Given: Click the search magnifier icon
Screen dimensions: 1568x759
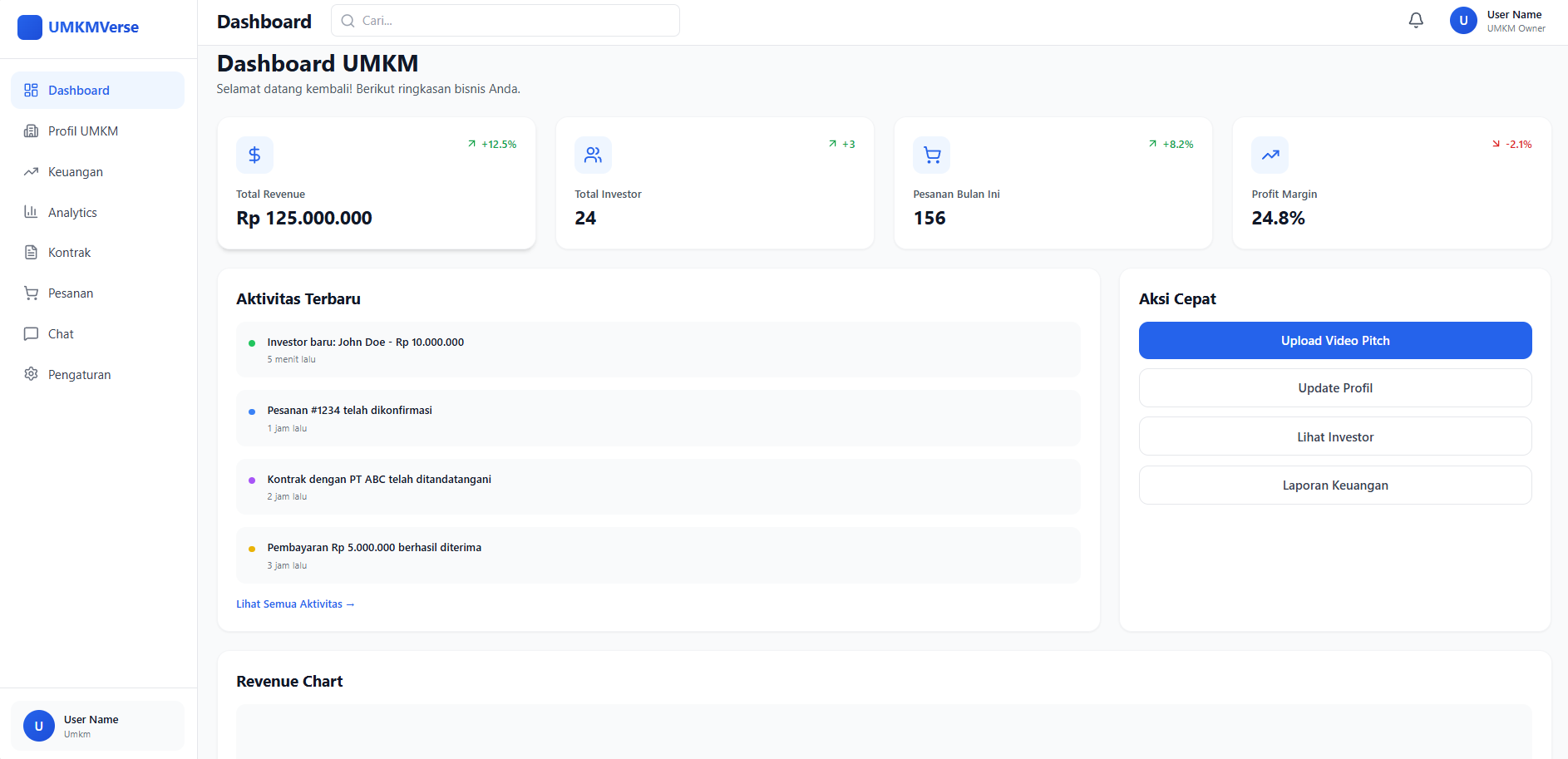Looking at the screenshot, I should pyautogui.click(x=348, y=21).
